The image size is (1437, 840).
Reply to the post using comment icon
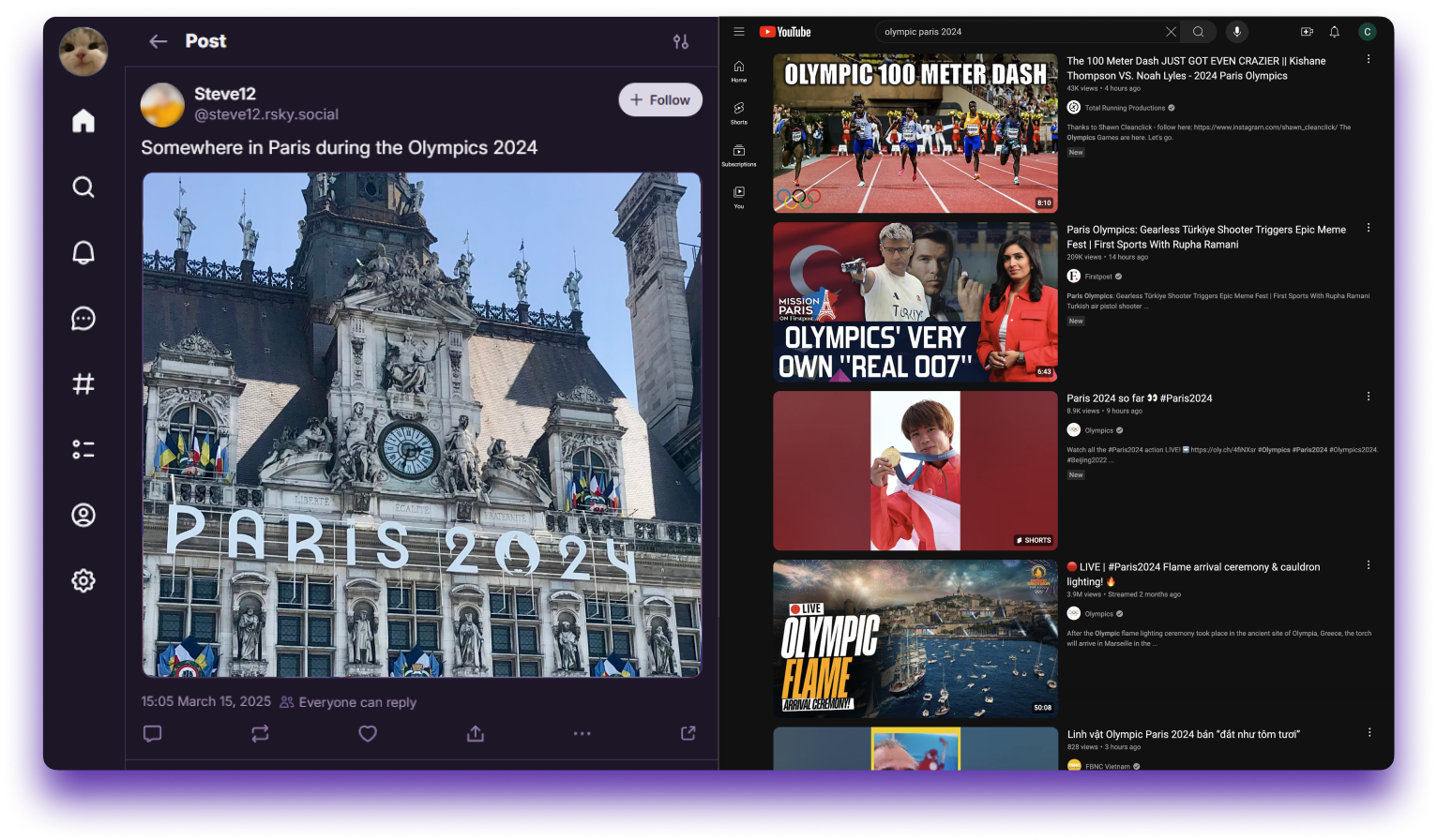pos(153,733)
